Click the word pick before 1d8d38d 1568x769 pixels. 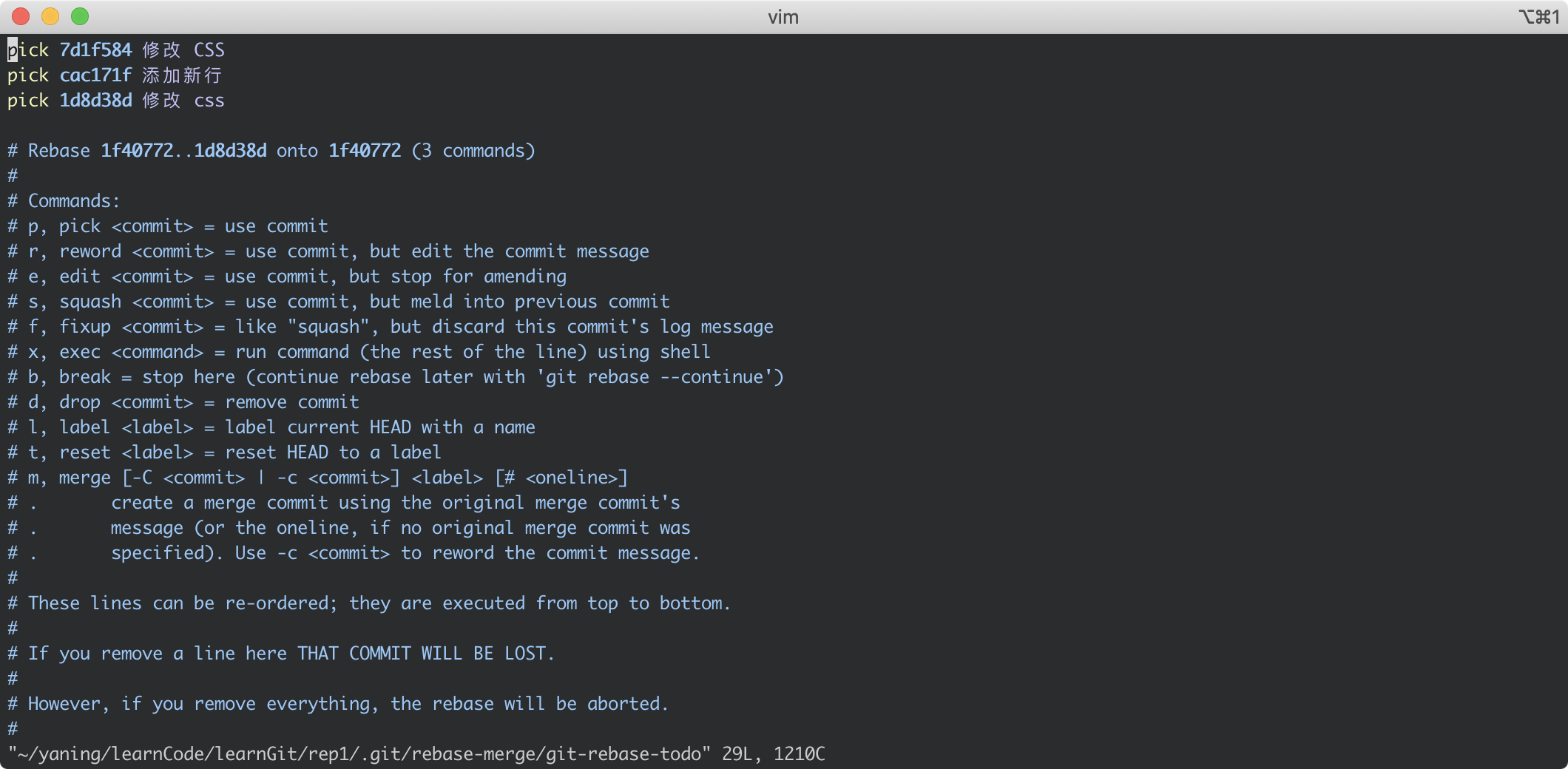point(28,101)
